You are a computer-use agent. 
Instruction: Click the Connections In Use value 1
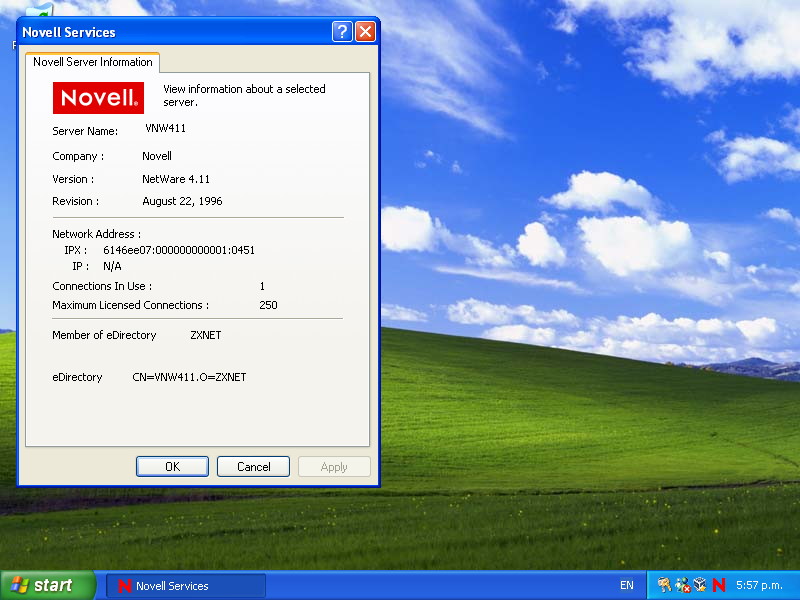[262, 286]
